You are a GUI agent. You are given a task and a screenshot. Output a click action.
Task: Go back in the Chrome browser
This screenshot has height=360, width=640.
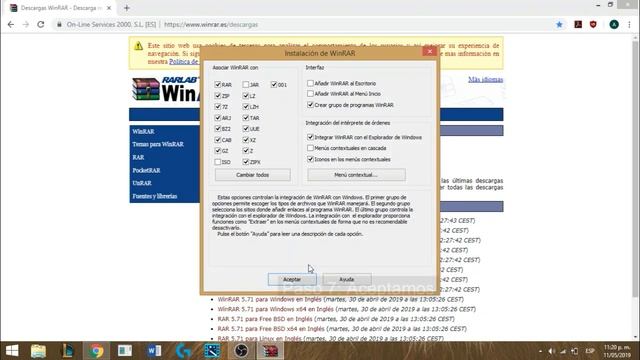click(x=11, y=24)
